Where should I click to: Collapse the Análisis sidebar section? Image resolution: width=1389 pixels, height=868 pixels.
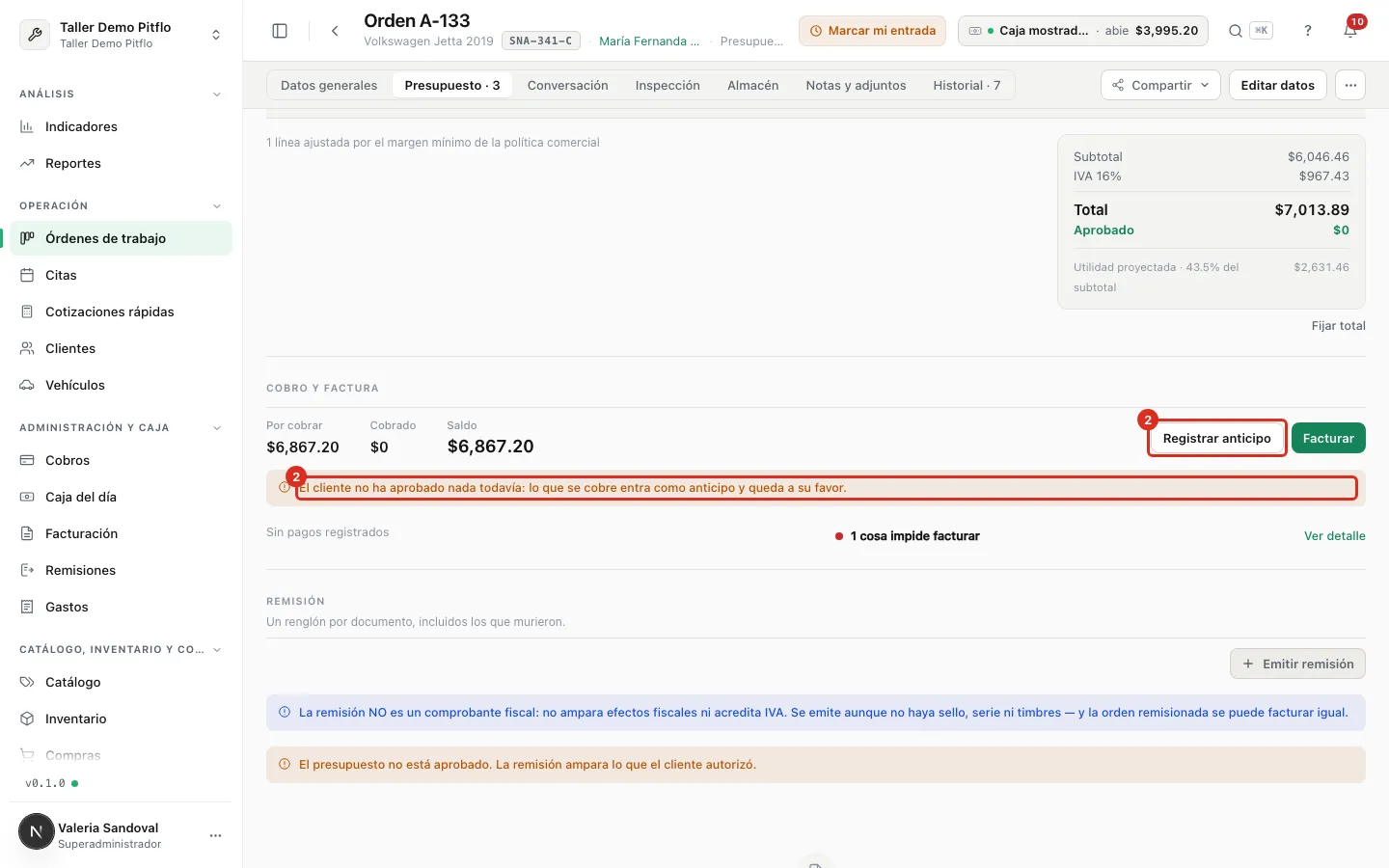pyautogui.click(x=217, y=95)
